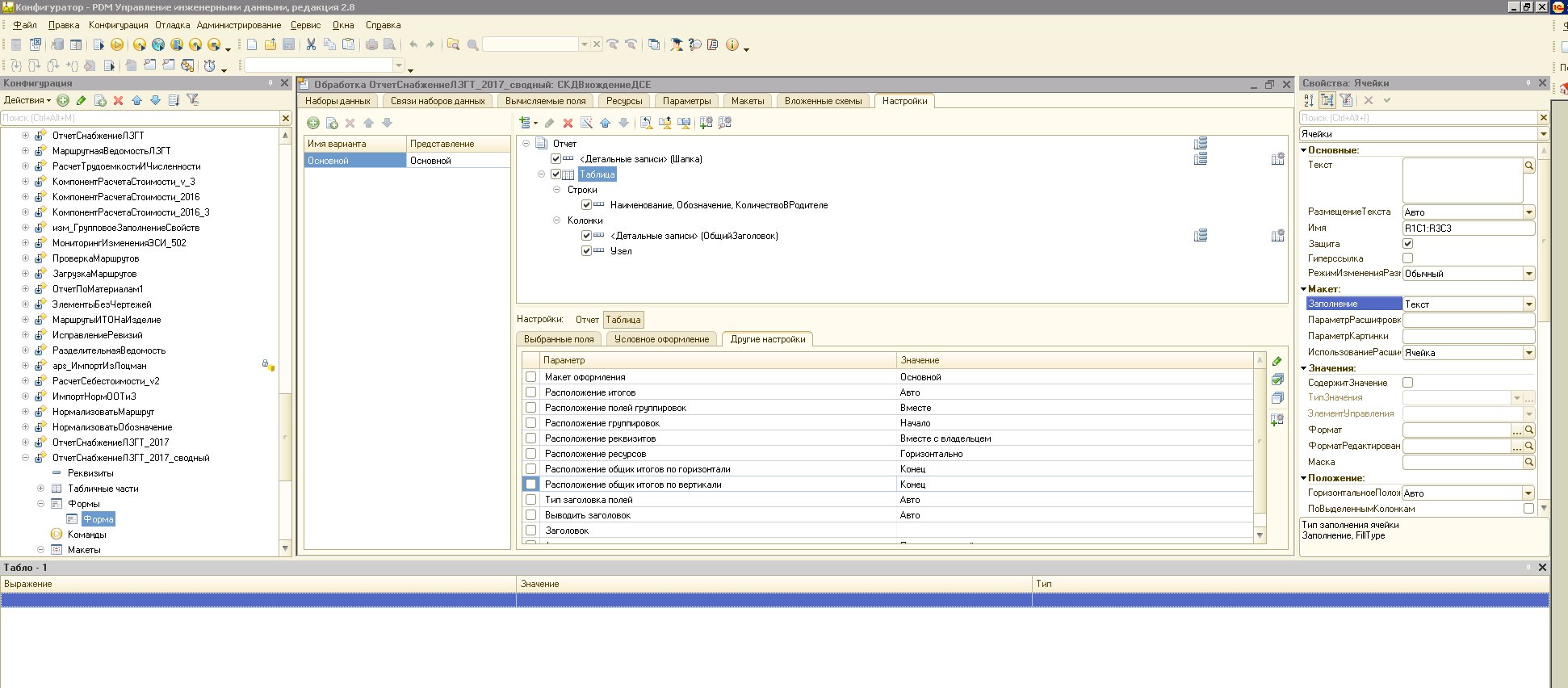The image size is (1568, 688).
Task: Click the edit pencil icon in Configuration panel
Action: pos(82,100)
